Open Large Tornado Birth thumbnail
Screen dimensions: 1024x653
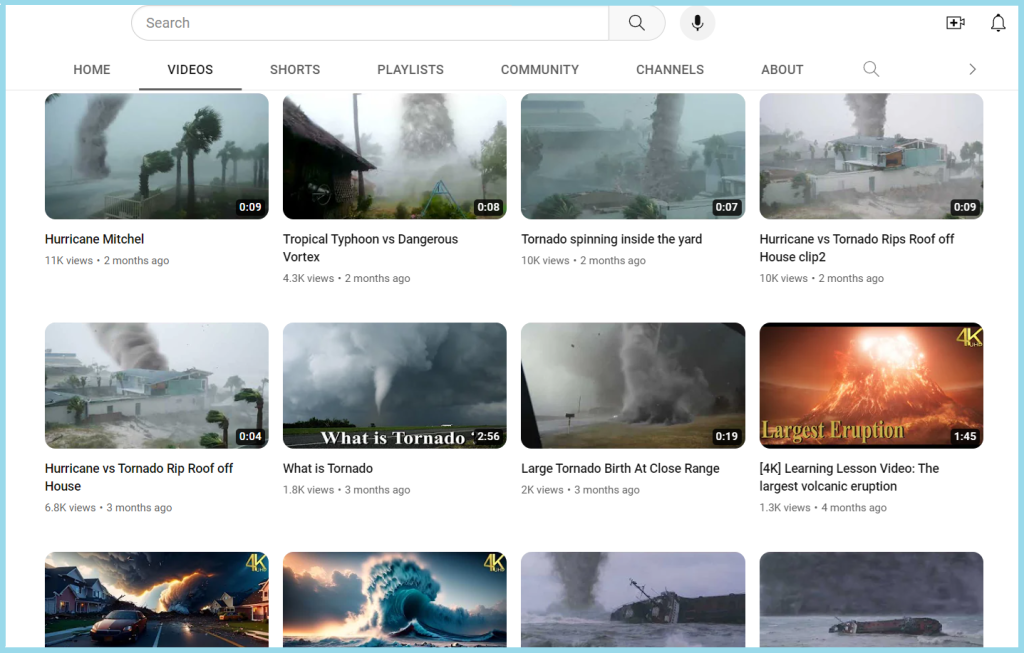pos(633,385)
